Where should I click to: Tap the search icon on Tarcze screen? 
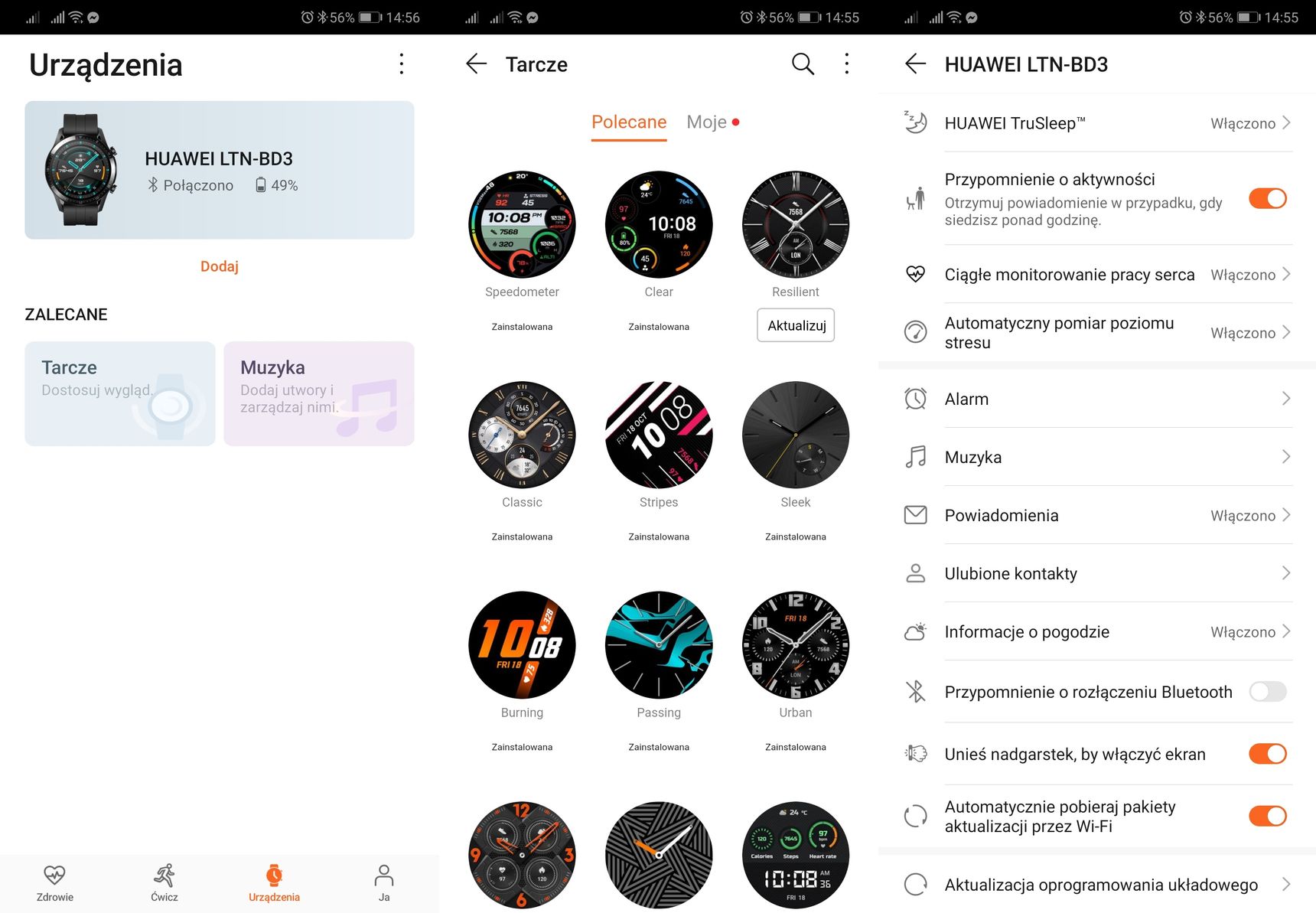(x=803, y=64)
